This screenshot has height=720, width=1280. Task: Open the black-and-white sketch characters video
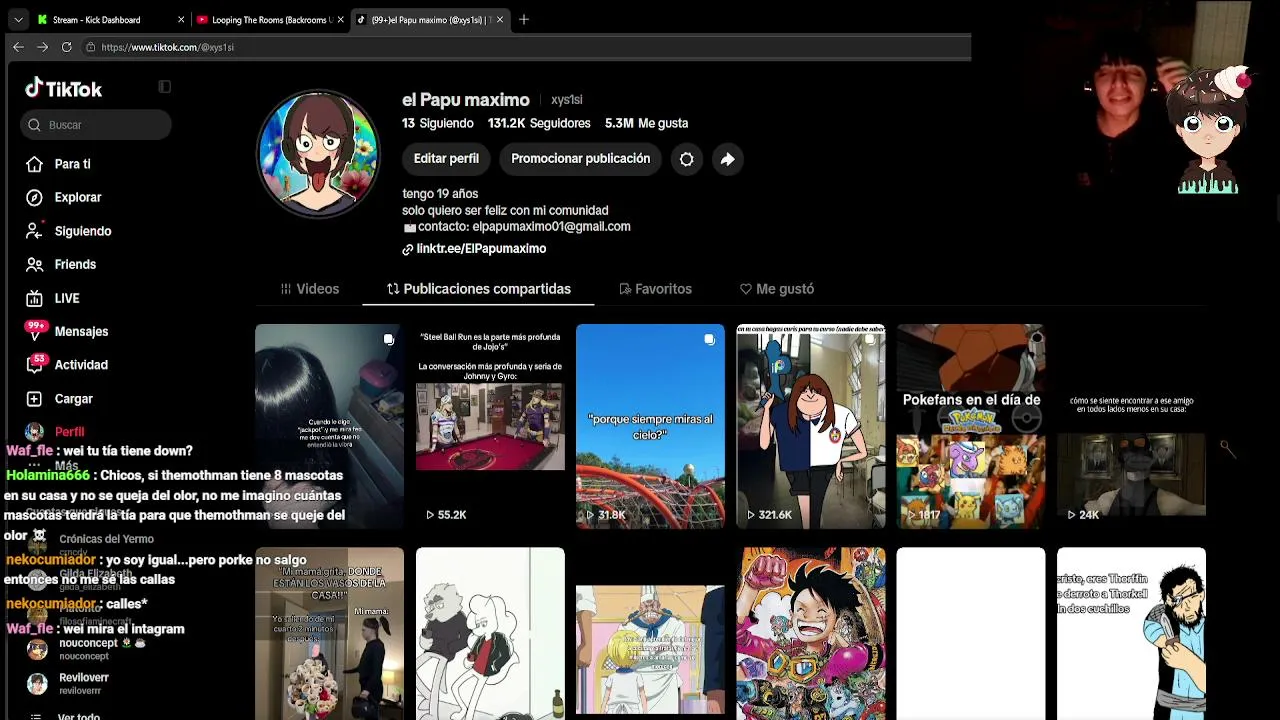pyautogui.click(x=490, y=634)
